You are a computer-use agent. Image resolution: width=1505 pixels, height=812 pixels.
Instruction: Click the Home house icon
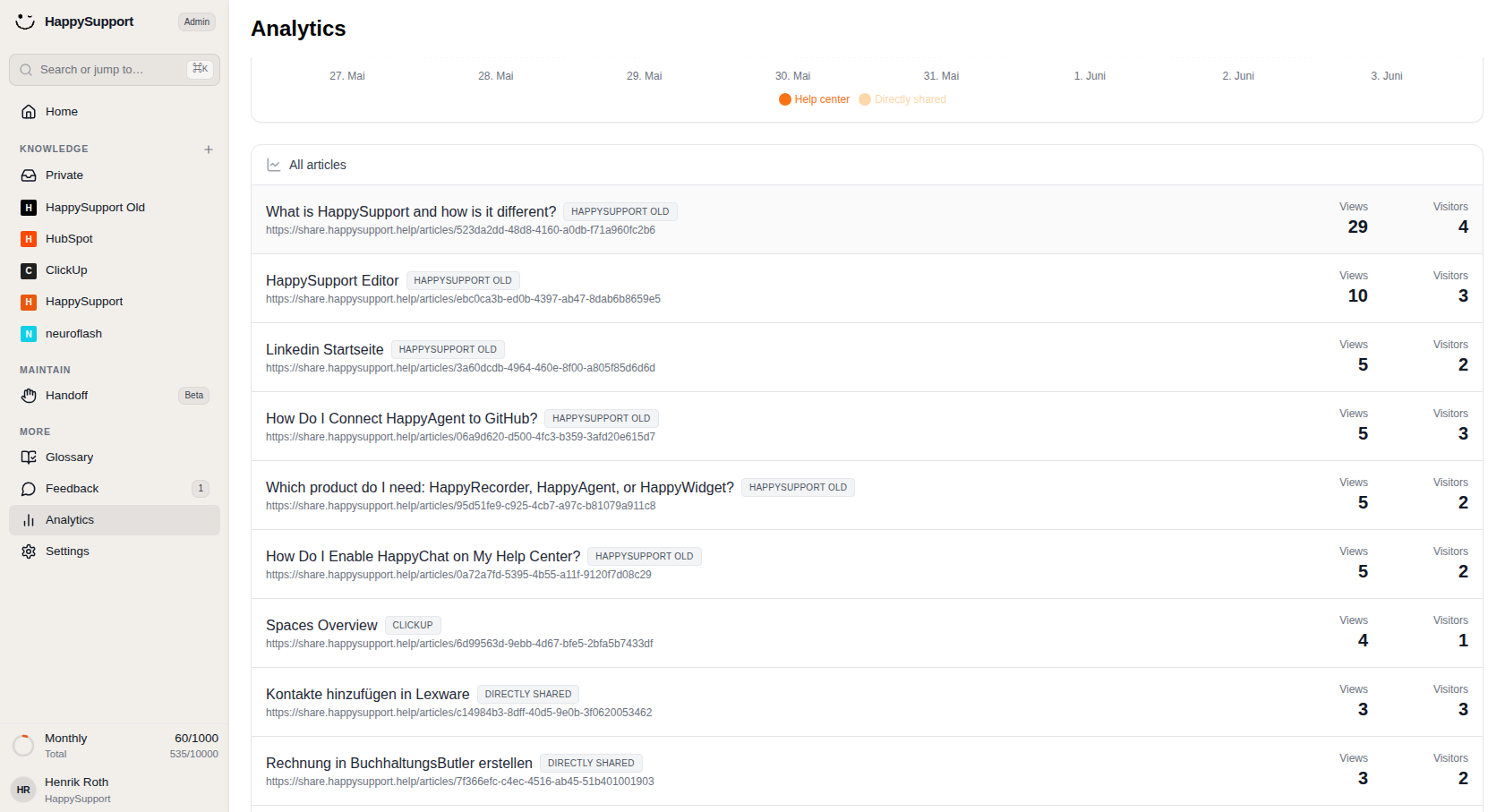click(x=29, y=112)
